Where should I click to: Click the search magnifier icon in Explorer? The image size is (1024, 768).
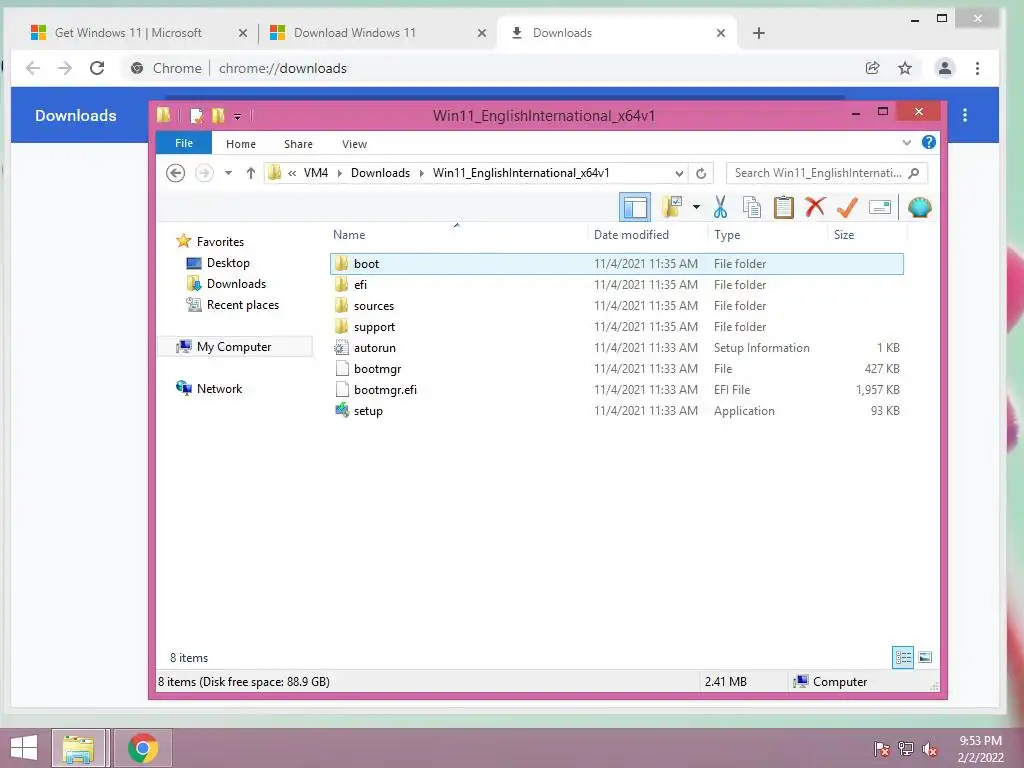pyautogui.click(x=914, y=173)
